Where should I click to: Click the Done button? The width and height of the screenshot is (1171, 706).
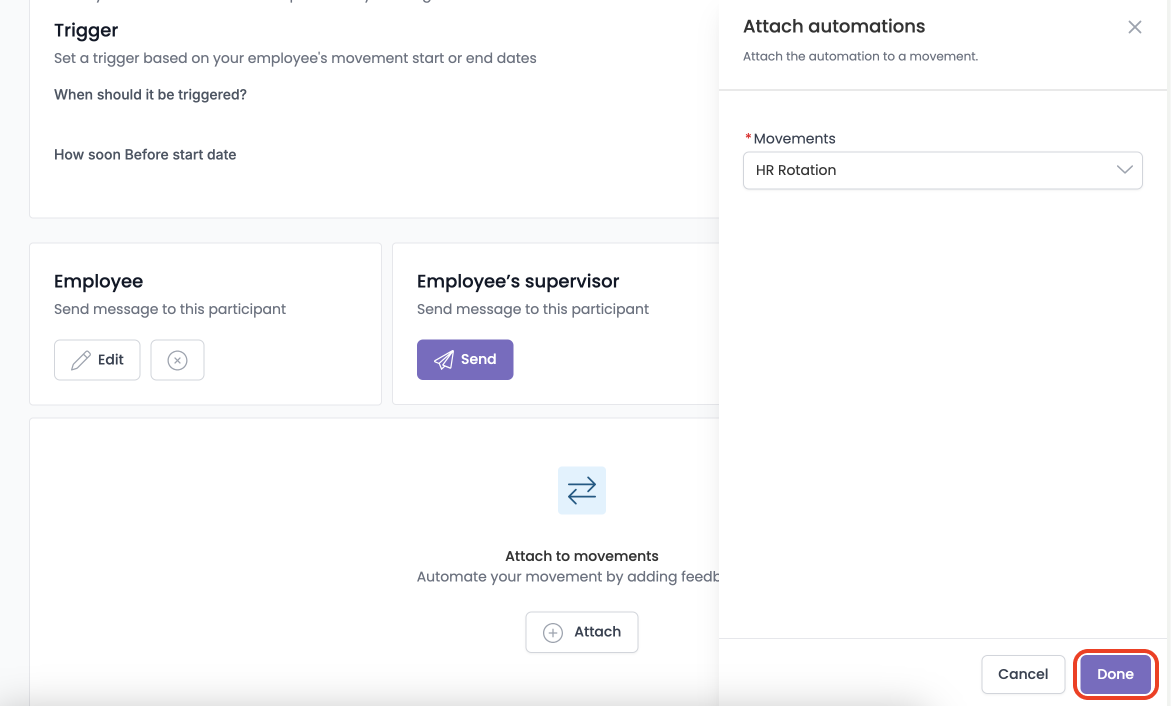tap(1115, 674)
